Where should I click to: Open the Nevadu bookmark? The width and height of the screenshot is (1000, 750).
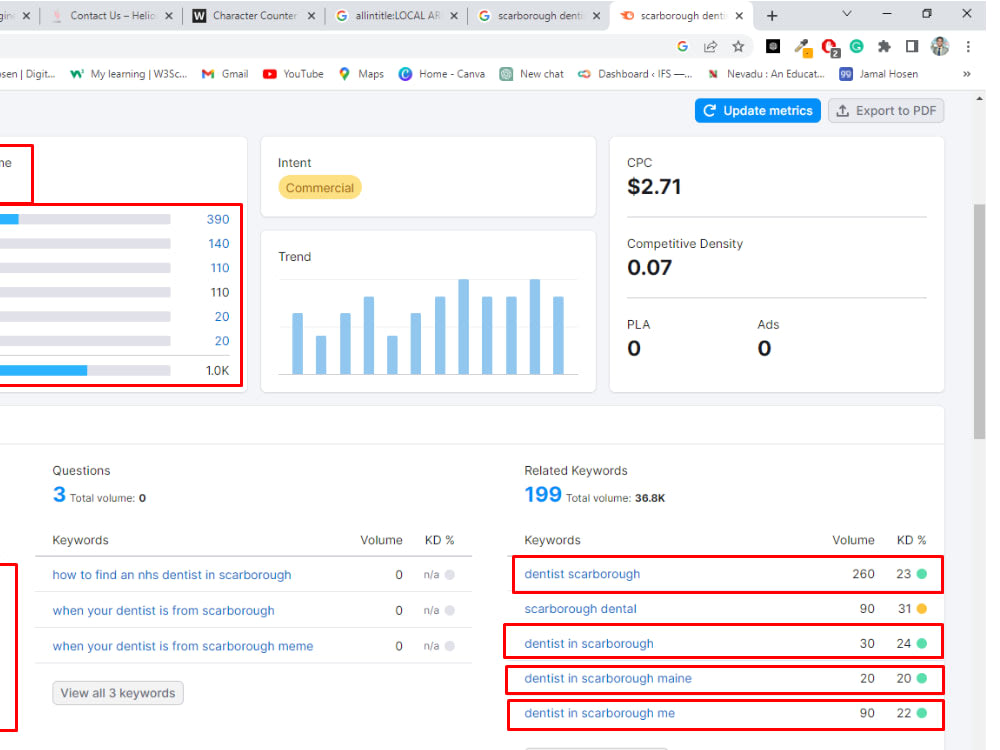click(x=766, y=74)
